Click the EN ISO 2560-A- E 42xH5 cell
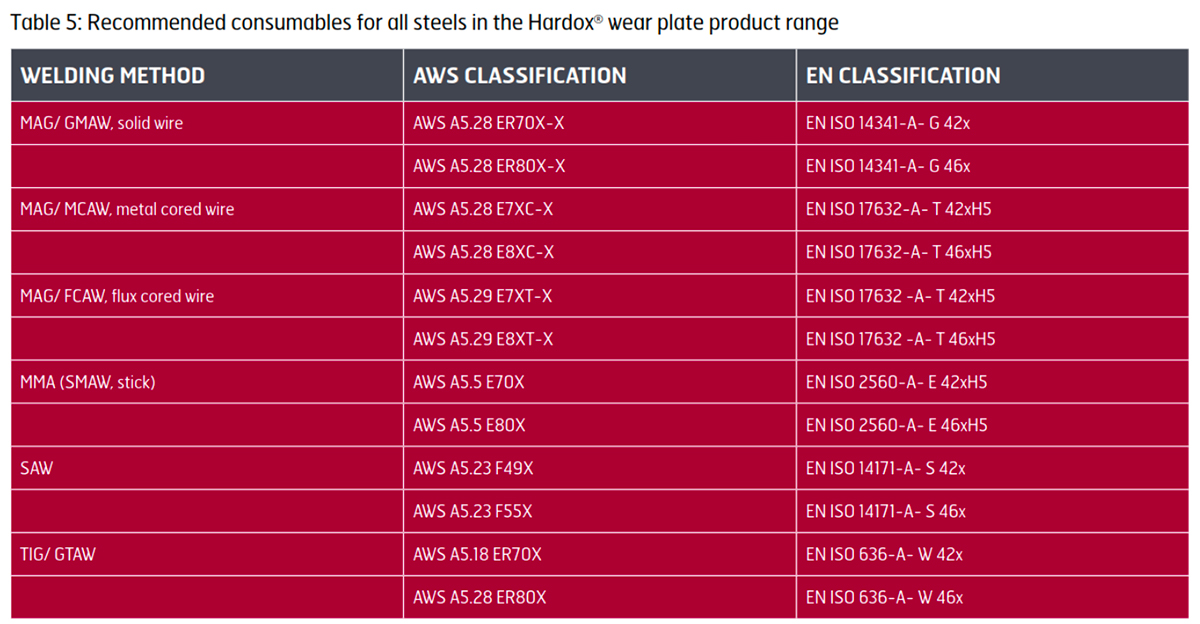This screenshot has width=1200, height=624. [896, 382]
